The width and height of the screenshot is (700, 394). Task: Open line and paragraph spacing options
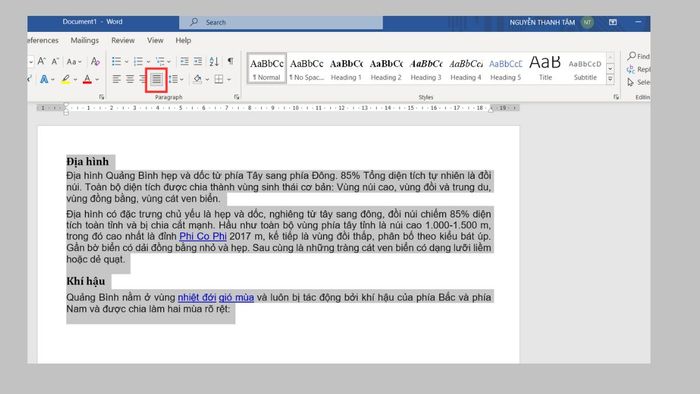[174, 79]
